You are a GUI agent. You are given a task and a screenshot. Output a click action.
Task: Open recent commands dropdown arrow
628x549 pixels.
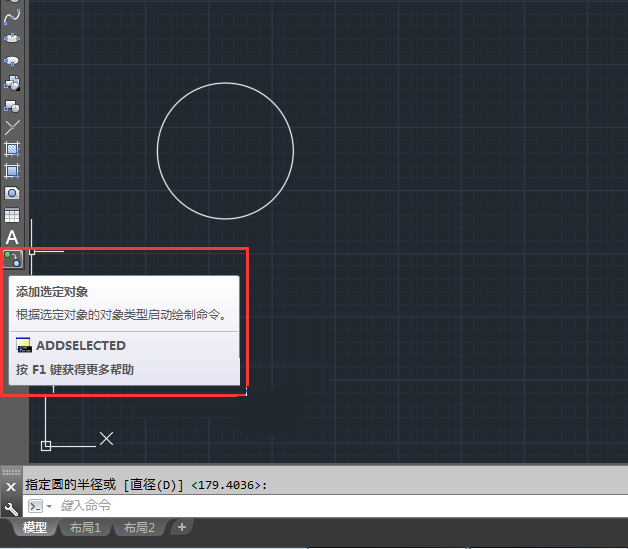[x=49, y=506]
